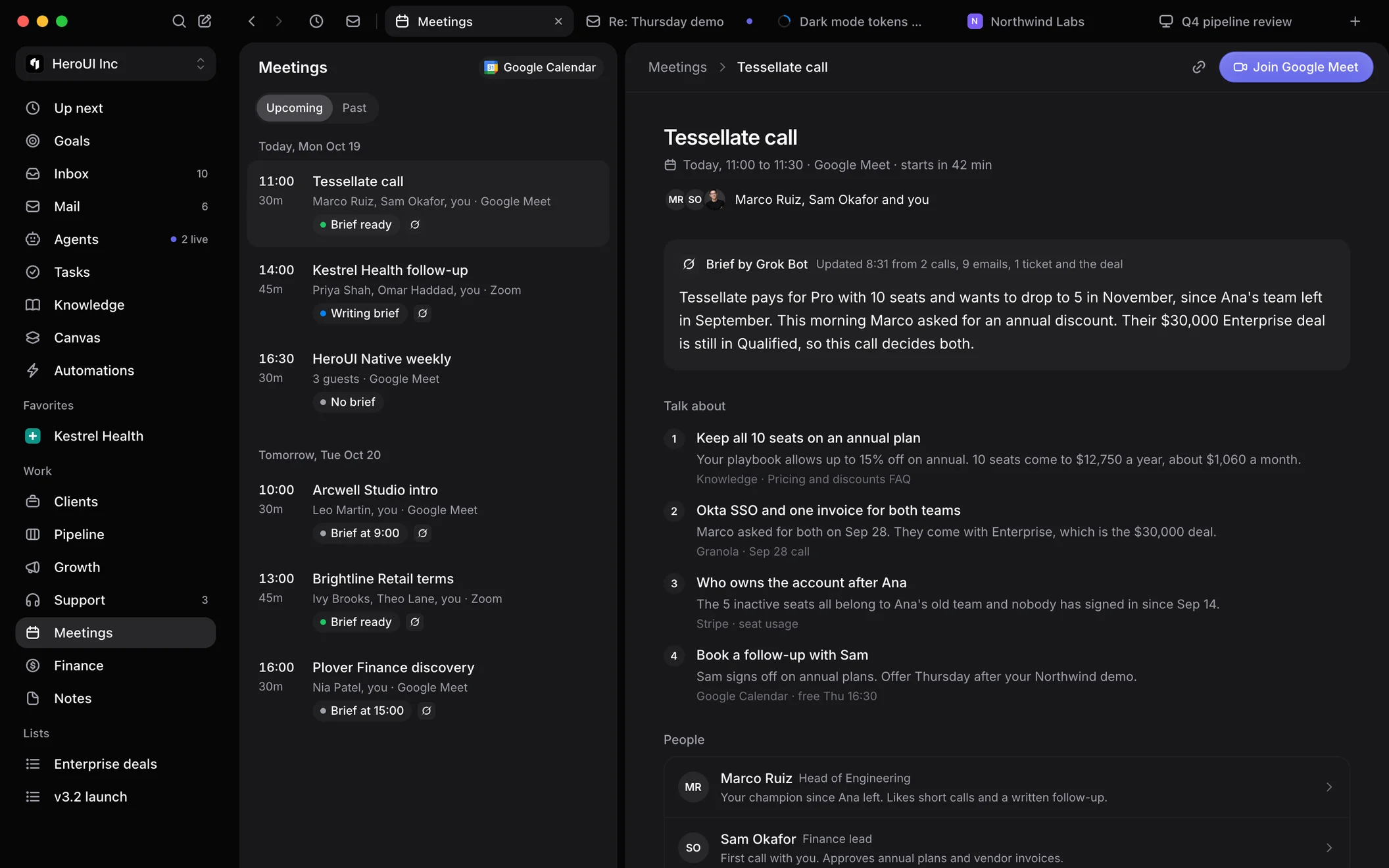Select the Upcoming meetings tab

point(294,108)
